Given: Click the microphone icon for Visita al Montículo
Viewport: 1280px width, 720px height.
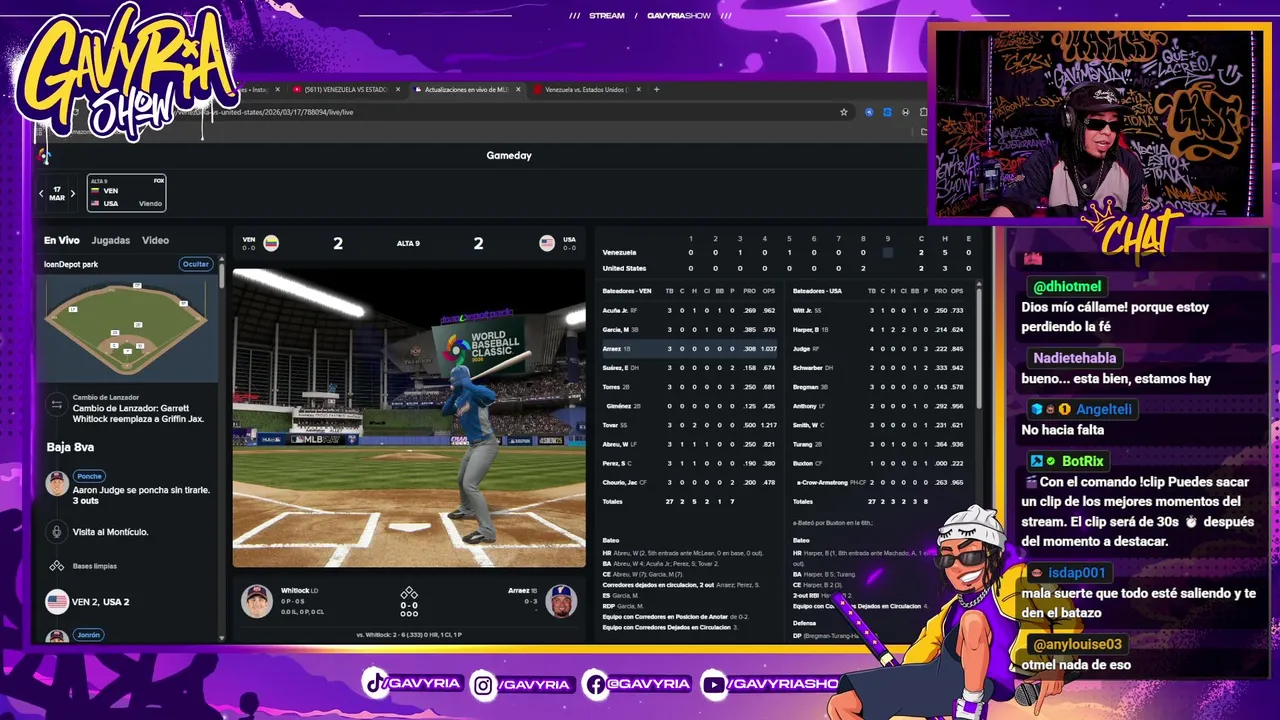Looking at the screenshot, I should (x=57, y=532).
